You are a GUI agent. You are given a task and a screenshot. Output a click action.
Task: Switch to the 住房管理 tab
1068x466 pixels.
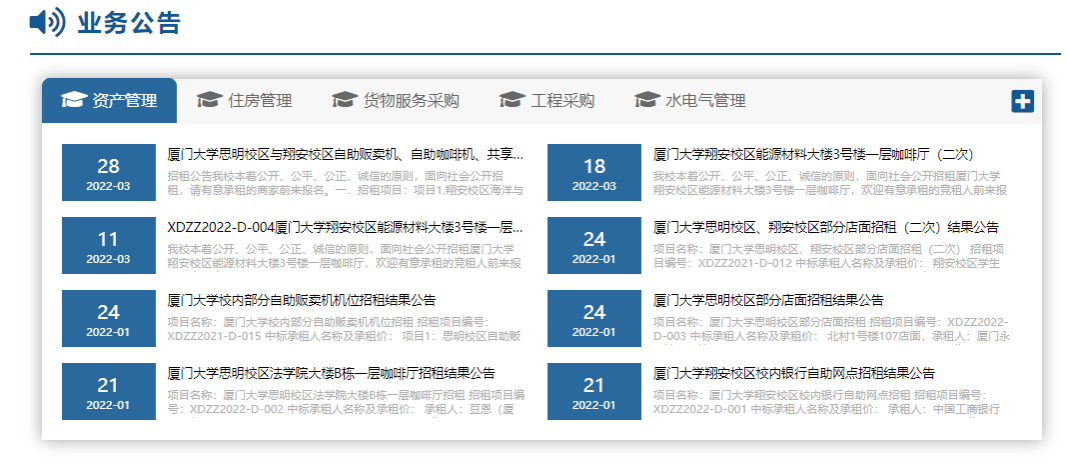pyautogui.click(x=260, y=101)
